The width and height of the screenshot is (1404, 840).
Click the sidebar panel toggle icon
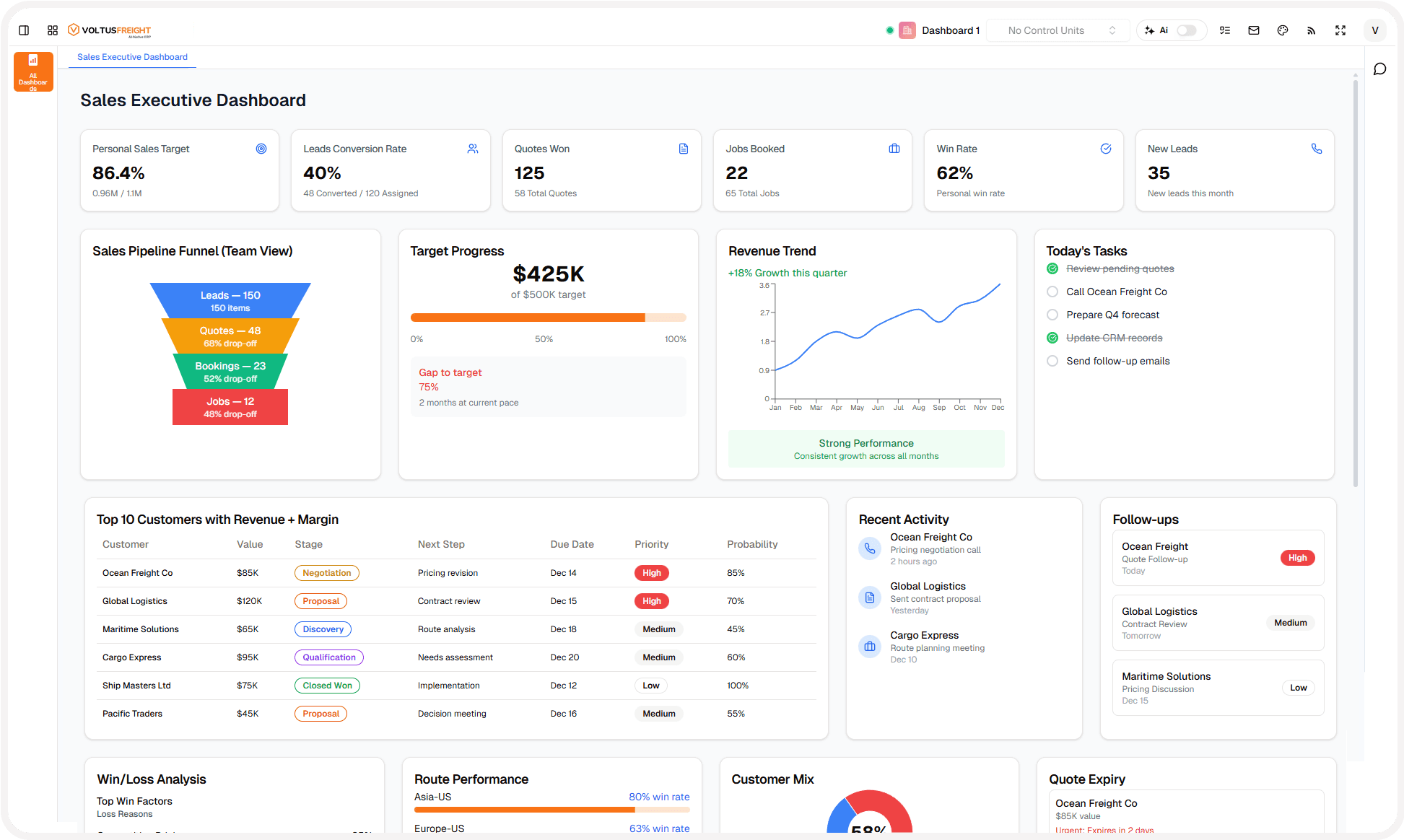(x=24, y=30)
